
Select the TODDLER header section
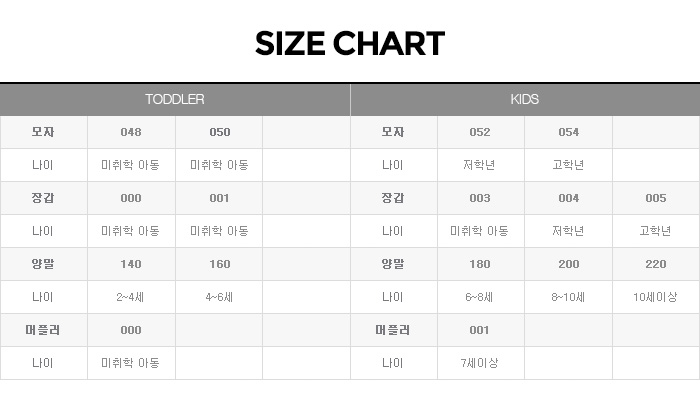pyautogui.click(x=175, y=99)
